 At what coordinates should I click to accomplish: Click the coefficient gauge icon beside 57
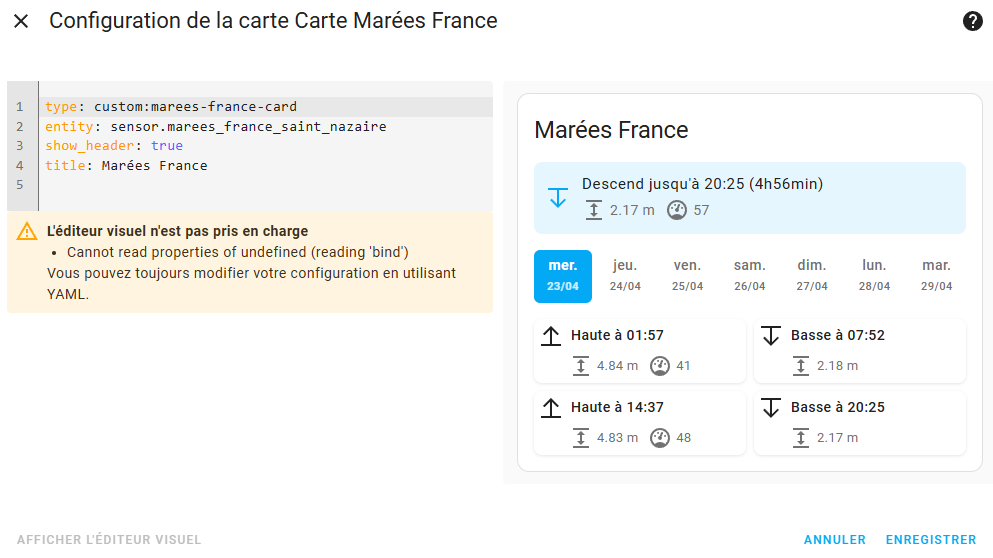point(676,210)
